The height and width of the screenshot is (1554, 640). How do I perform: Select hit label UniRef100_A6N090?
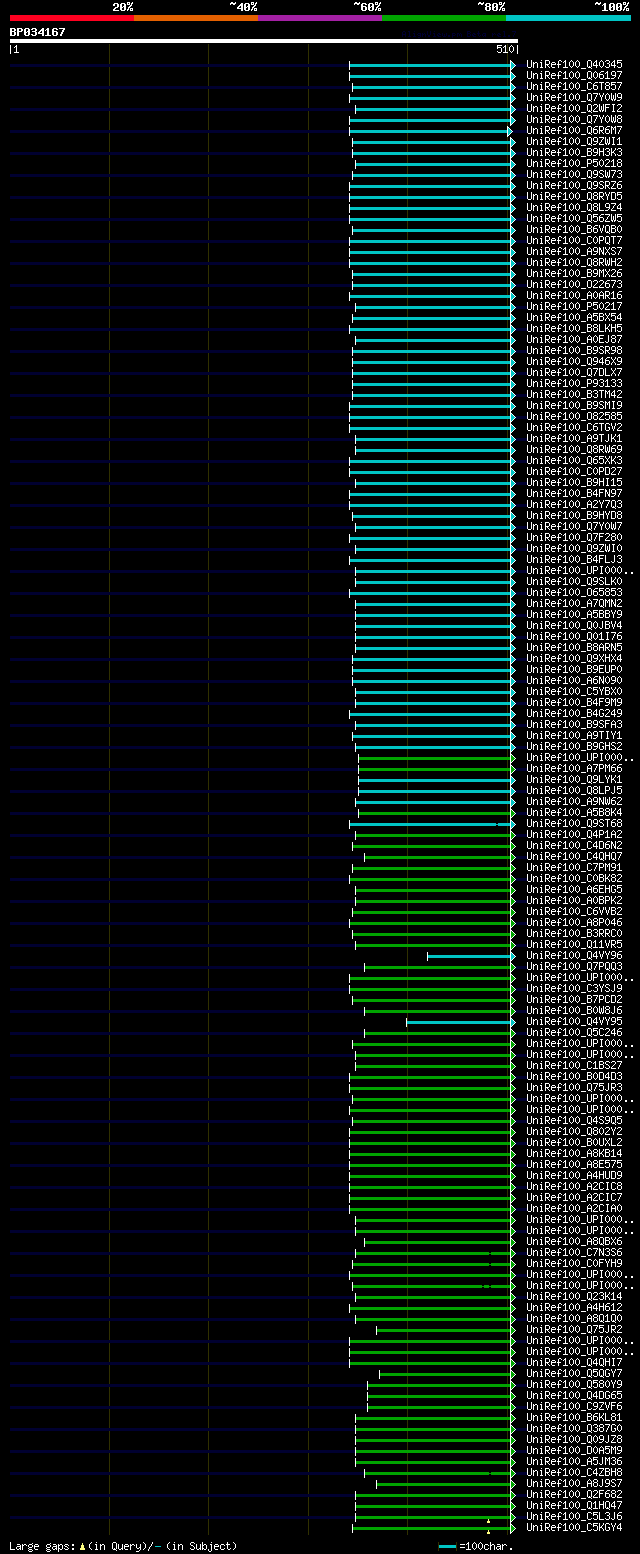coord(574,680)
